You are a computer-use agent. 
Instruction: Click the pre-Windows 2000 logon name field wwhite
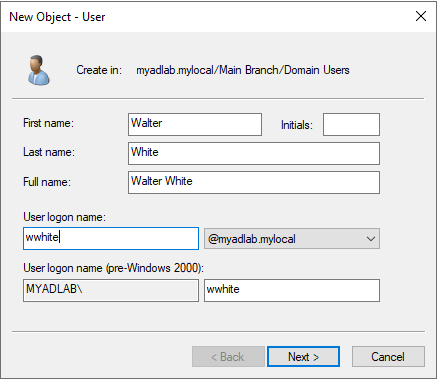292,290
